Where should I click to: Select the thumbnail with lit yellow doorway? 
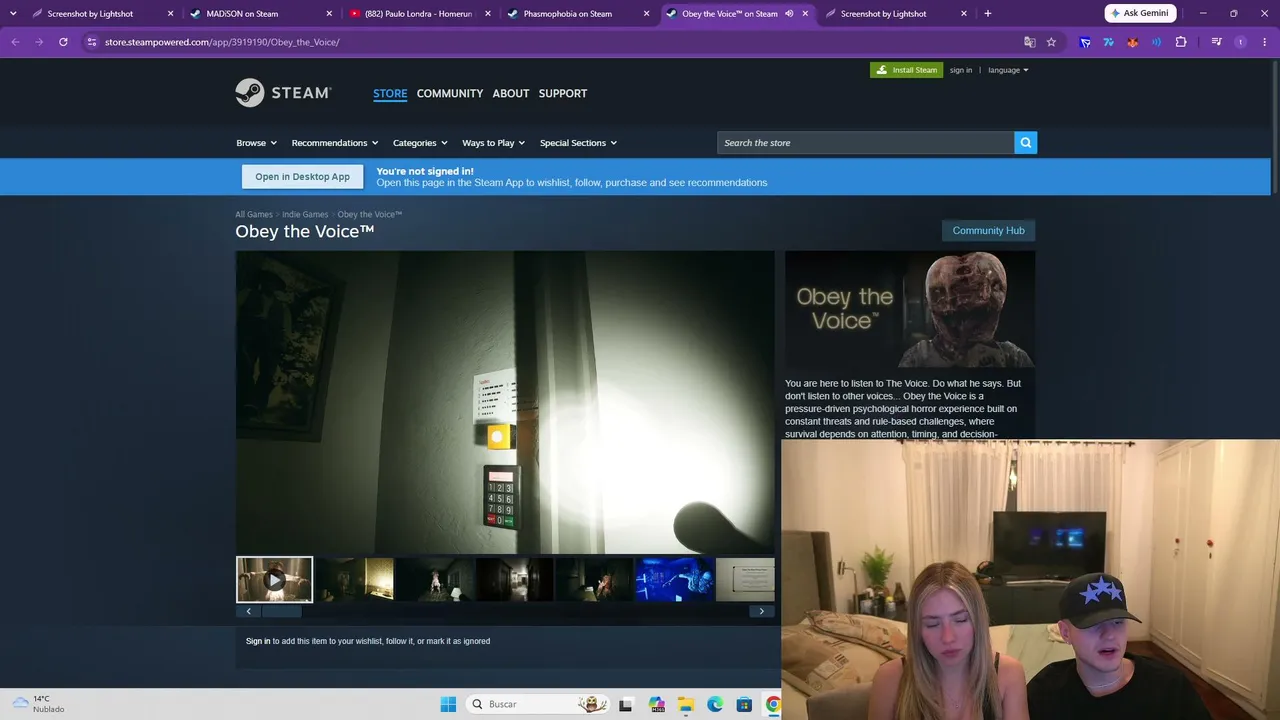pyautogui.click(x=355, y=580)
